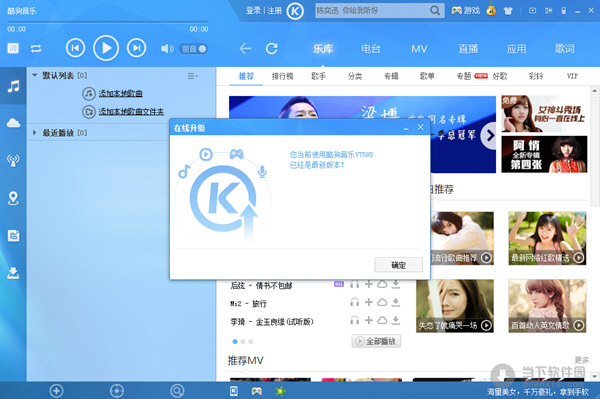Go back with the left arrow
The image size is (600, 399).
245,49
